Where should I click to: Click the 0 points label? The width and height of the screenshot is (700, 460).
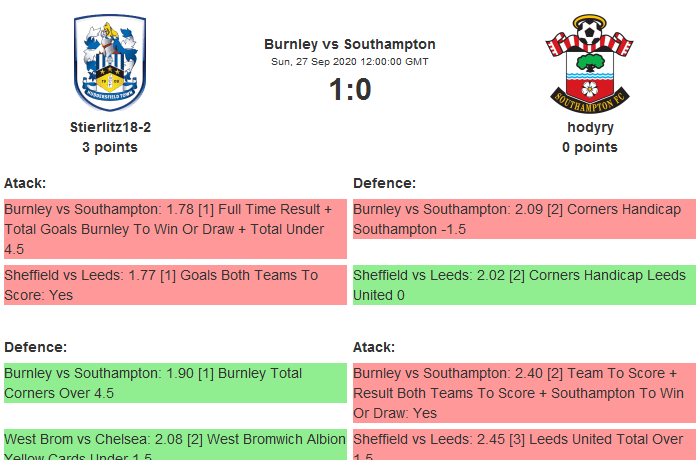[x=590, y=147]
